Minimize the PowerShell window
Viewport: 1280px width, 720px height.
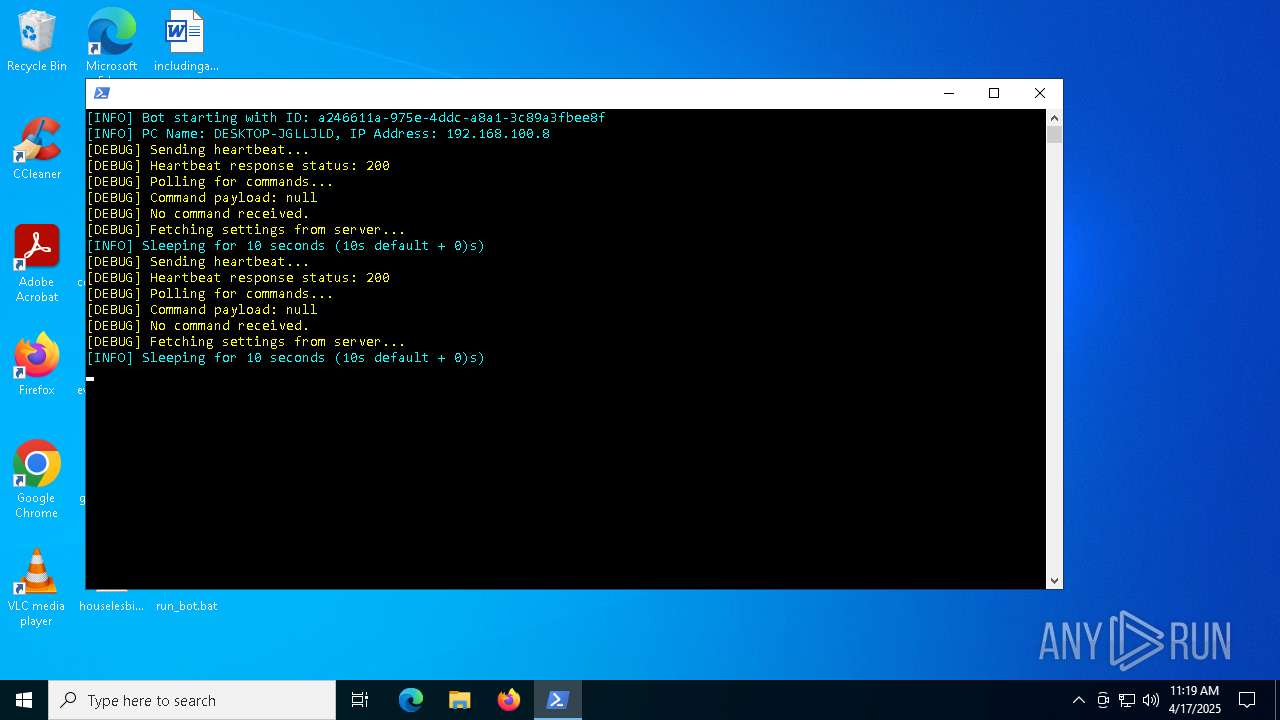(949, 93)
